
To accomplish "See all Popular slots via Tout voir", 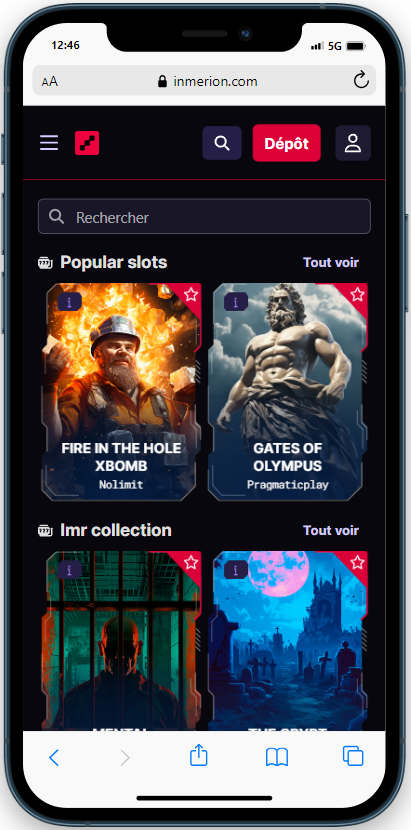I will click(330, 262).
